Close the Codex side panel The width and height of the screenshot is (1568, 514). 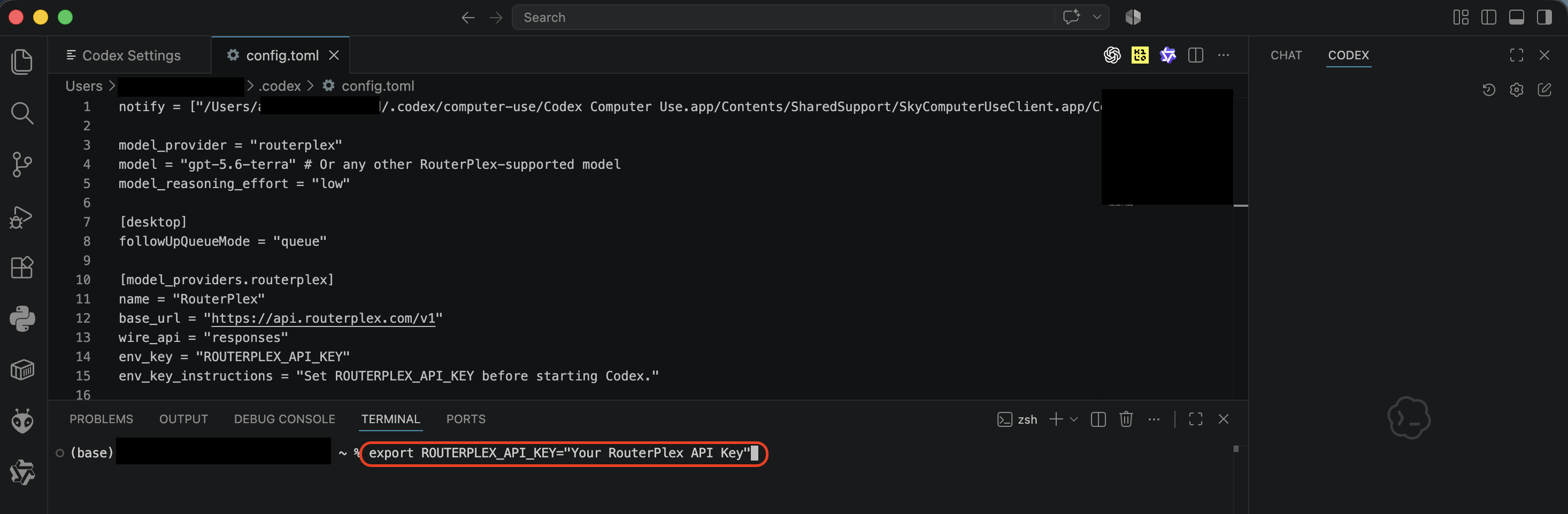click(x=1544, y=56)
